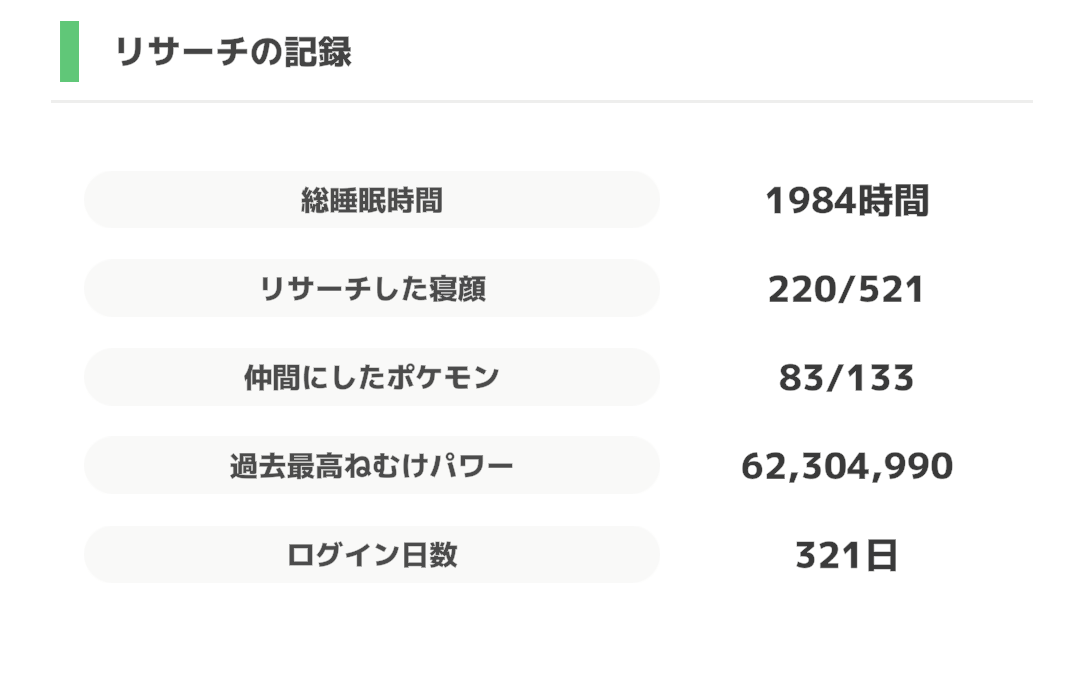Click the 時間 unit after 1984
Image resolution: width=1080 pixels, height=683 pixels.
[893, 201]
